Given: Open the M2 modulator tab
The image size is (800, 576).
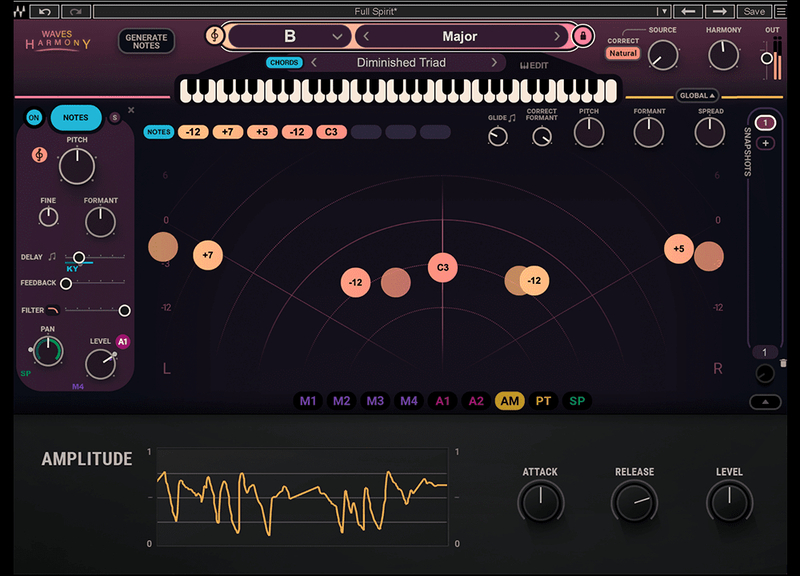Looking at the screenshot, I should tap(341, 401).
